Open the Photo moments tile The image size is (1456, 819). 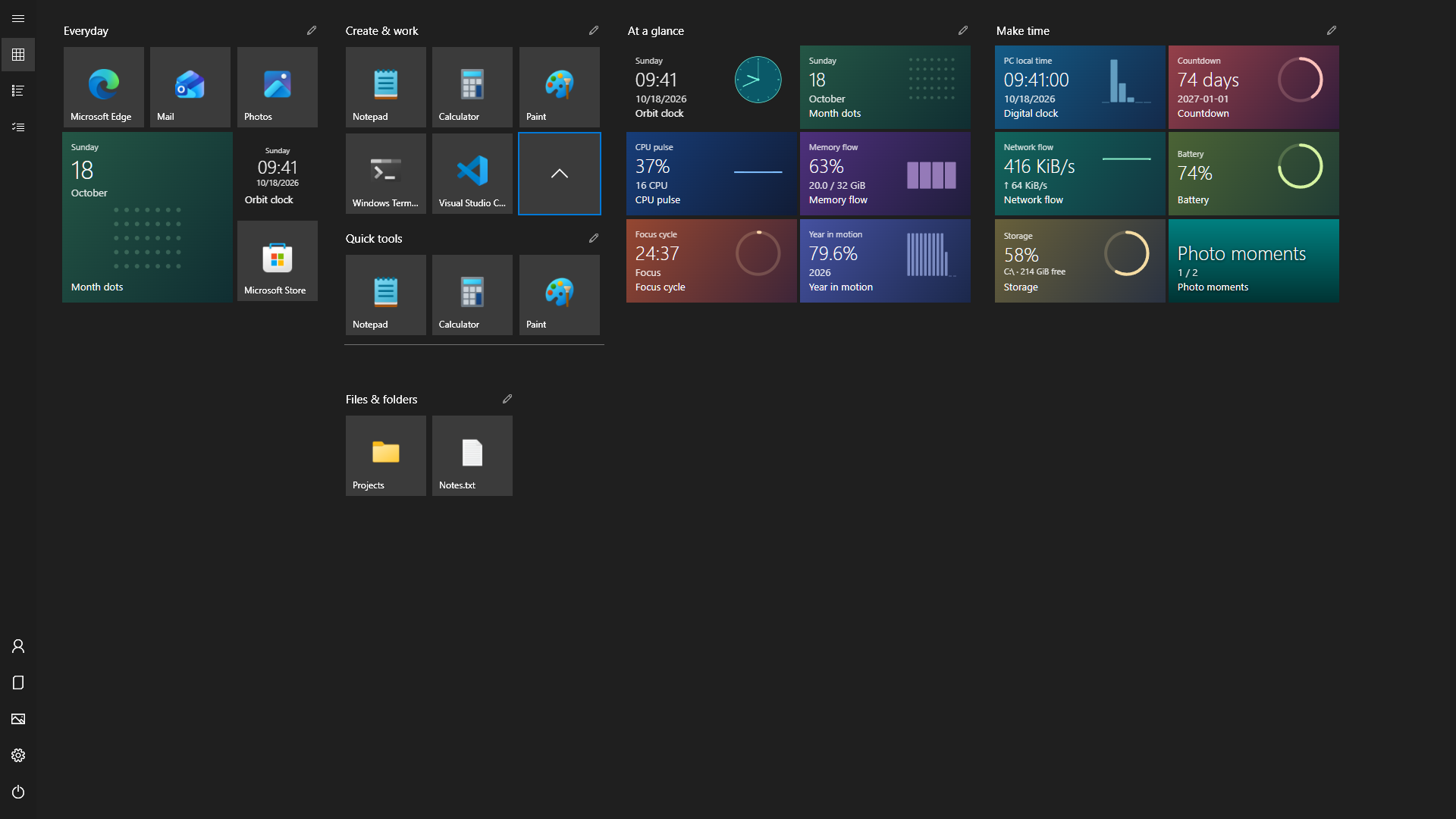pyautogui.click(x=1254, y=261)
